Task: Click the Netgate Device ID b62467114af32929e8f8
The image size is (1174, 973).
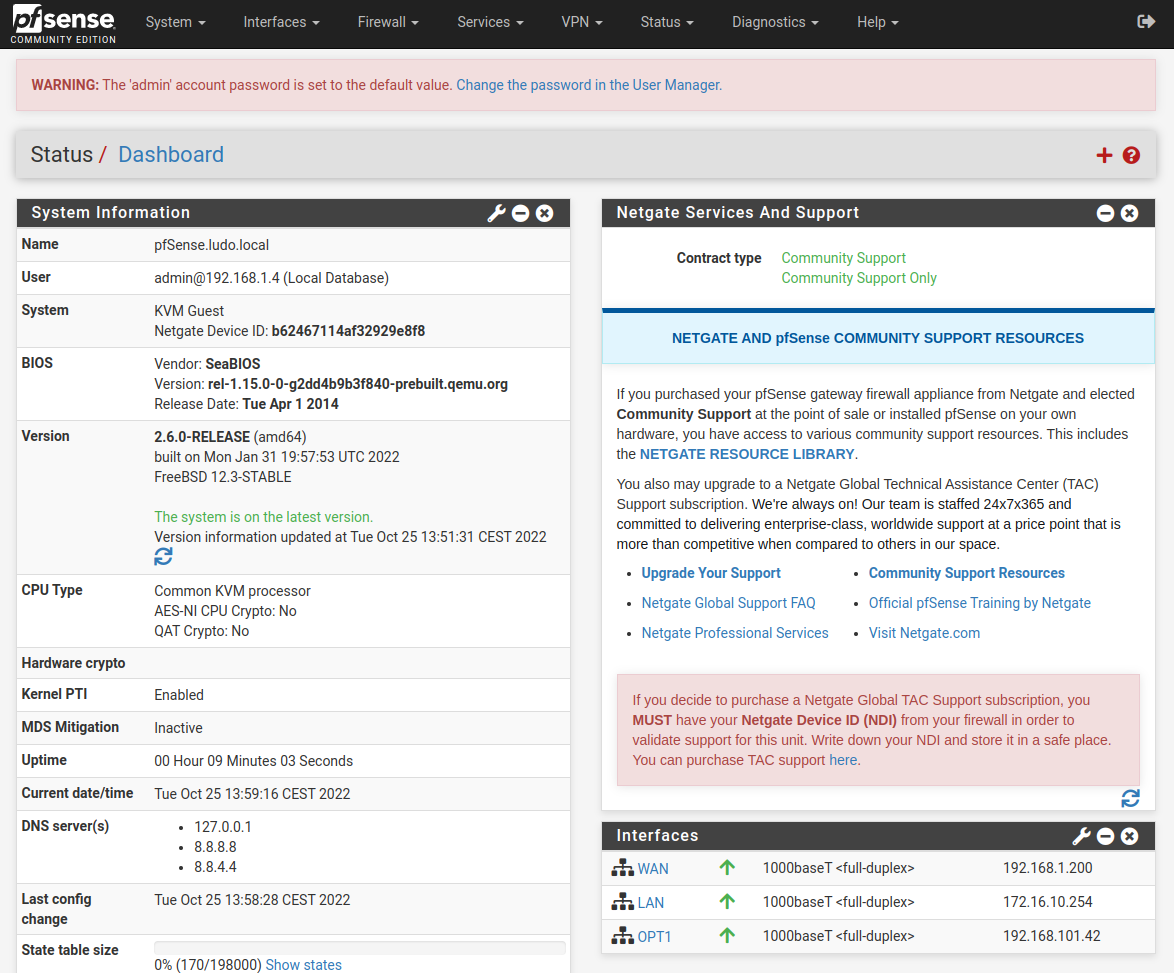Action: point(348,331)
